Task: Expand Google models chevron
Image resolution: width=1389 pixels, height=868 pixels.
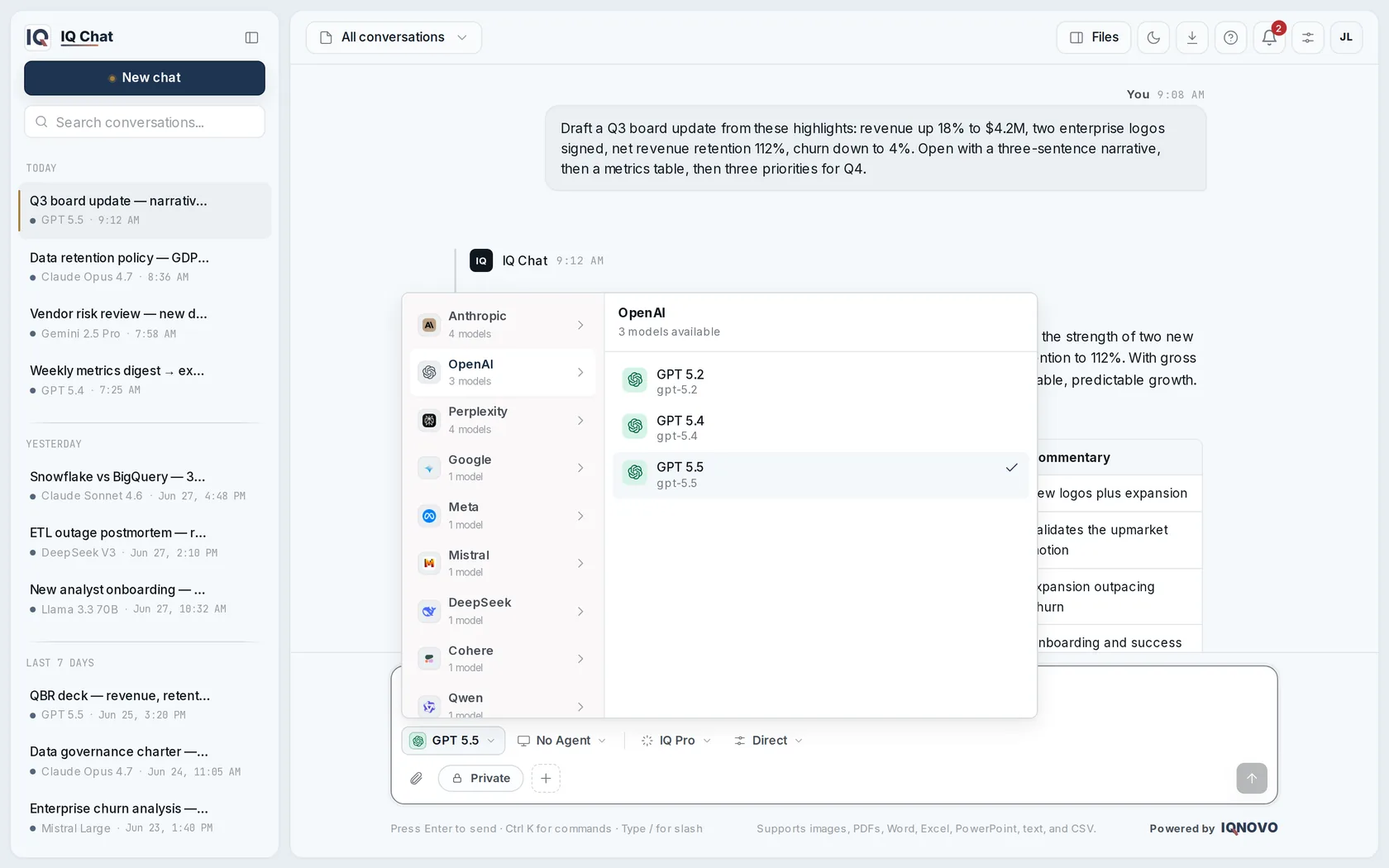Action: point(580,468)
